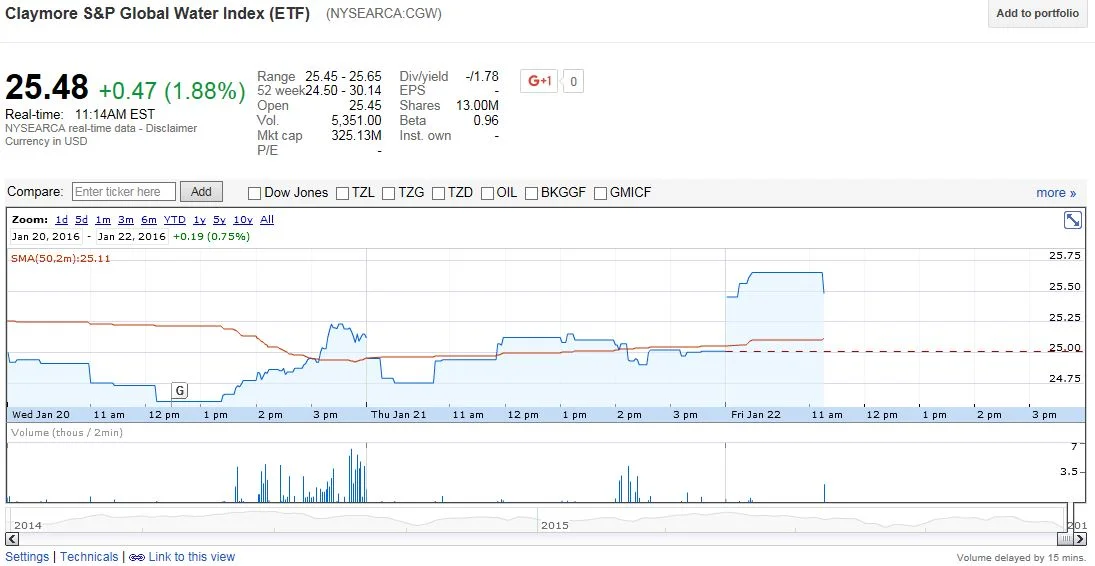Viewport: 1095px width, 566px height.
Task: Enable BKGGF comparison checkbox
Action: [x=531, y=193]
